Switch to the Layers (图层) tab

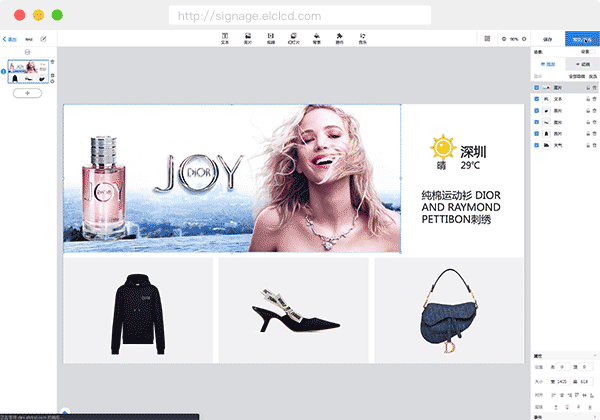click(548, 64)
